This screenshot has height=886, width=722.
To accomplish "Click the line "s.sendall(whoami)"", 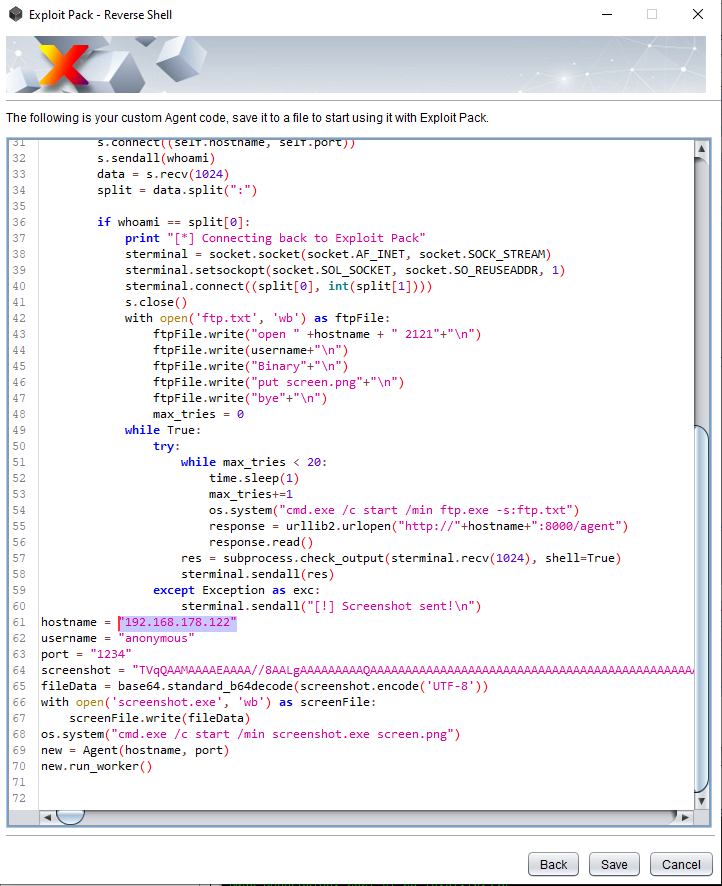I will [156, 158].
